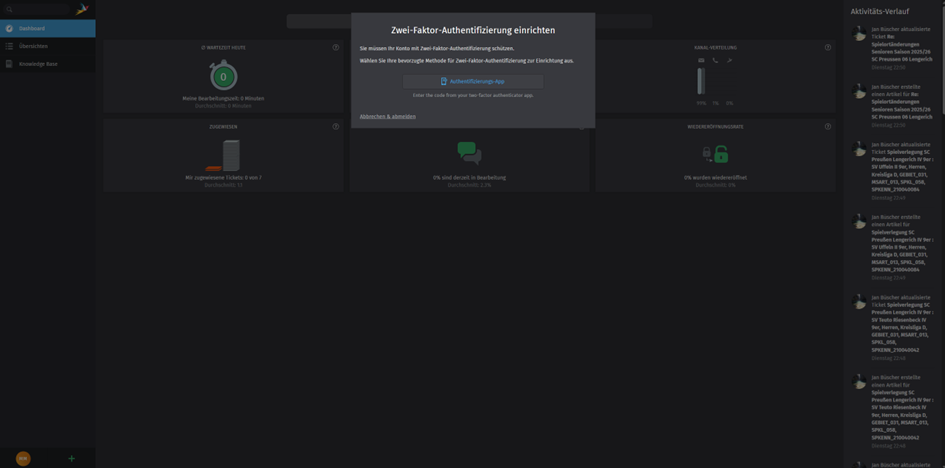Click the help icon in Wartezeit Heute
Image resolution: width=945 pixels, height=468 pixels.
(x=336, y=47)
